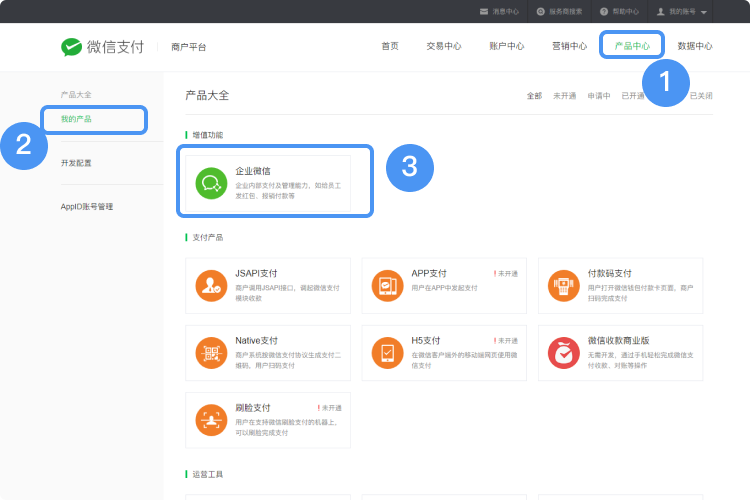The width and height of the screenshot is (750, 500).
Task: Open 消息中心 text link
Action: pyautogui.click(x=506, y=11)
